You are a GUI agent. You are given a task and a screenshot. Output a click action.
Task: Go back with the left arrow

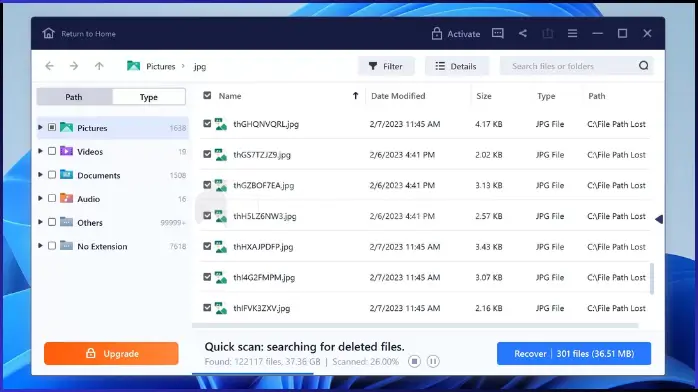(49, 66)
